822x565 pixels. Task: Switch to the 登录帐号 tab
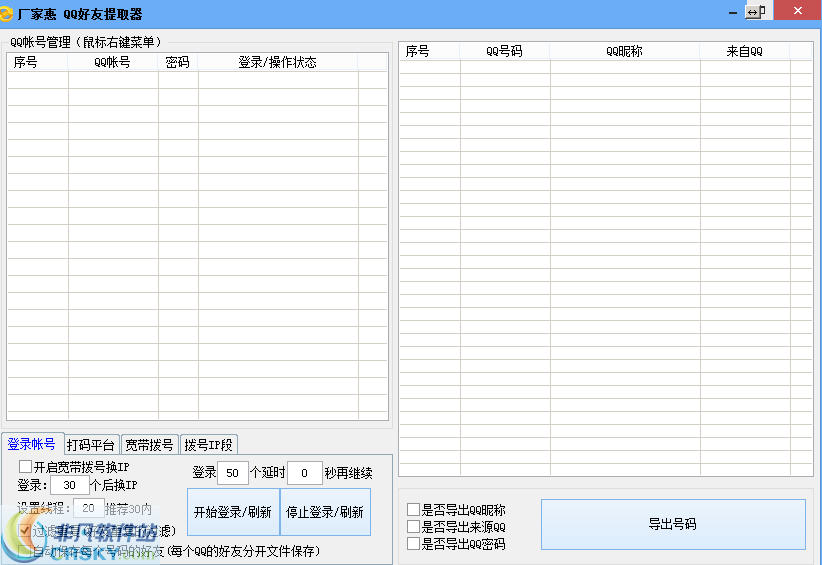point(31,444)
